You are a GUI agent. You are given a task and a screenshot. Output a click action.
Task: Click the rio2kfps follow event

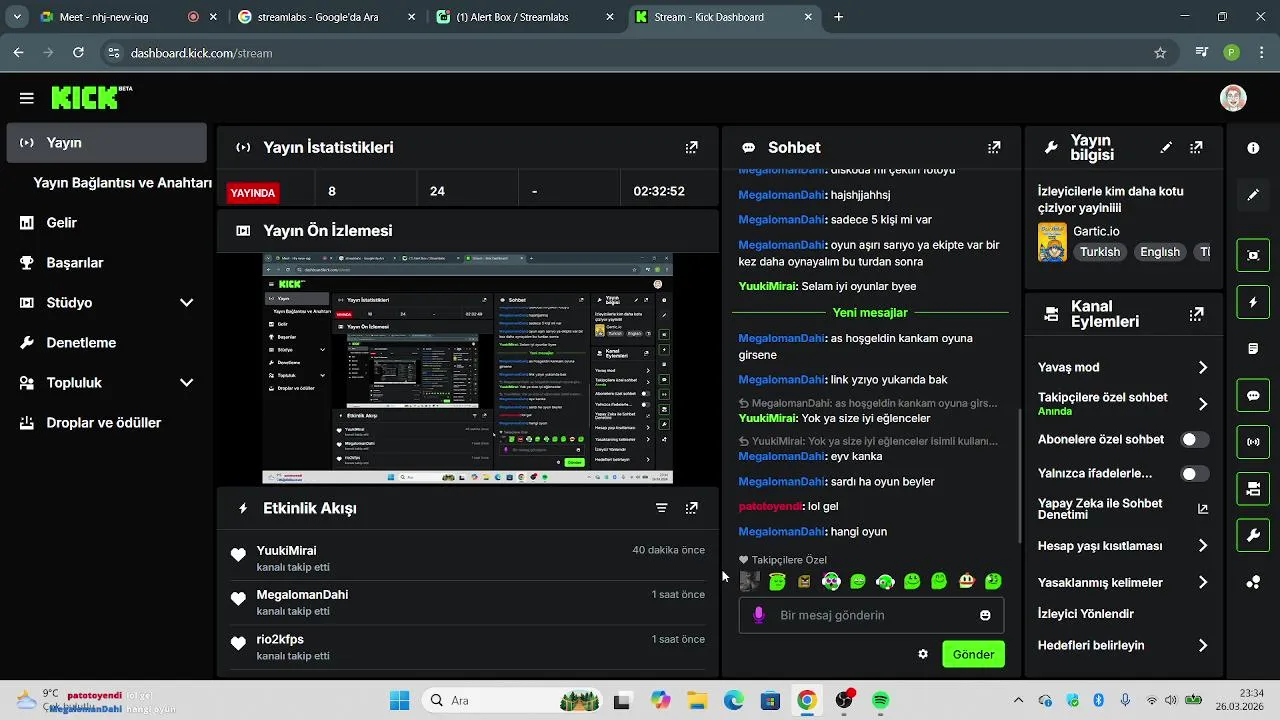pyautogui.click(x=467, y=647)
